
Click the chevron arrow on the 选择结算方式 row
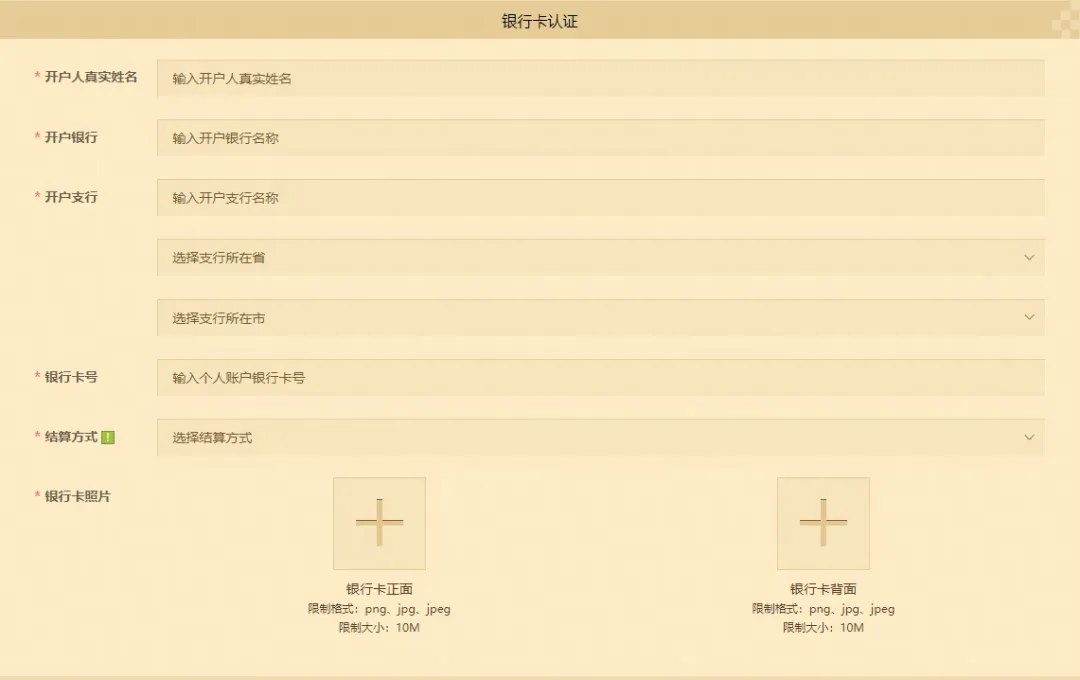pyautogui.click(x=1029, y=437)
